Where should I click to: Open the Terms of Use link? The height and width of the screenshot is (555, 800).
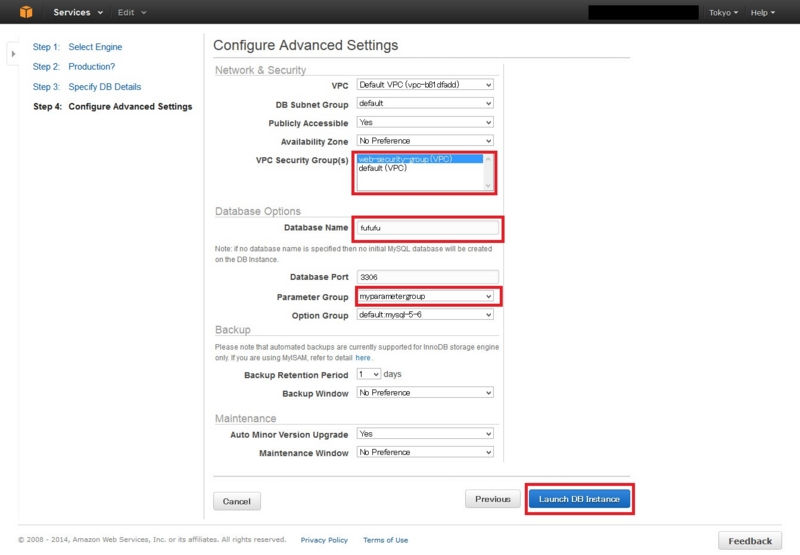coord(386,540)
